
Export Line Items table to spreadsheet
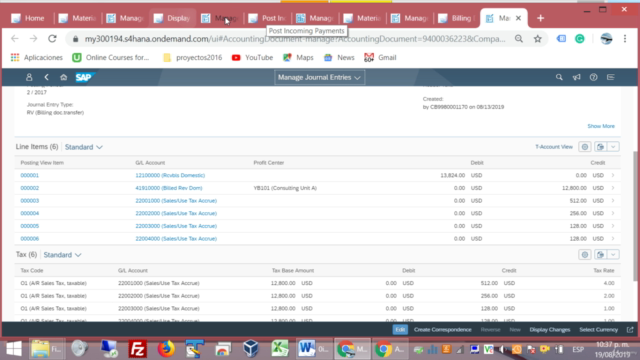(x=600, y=147)
